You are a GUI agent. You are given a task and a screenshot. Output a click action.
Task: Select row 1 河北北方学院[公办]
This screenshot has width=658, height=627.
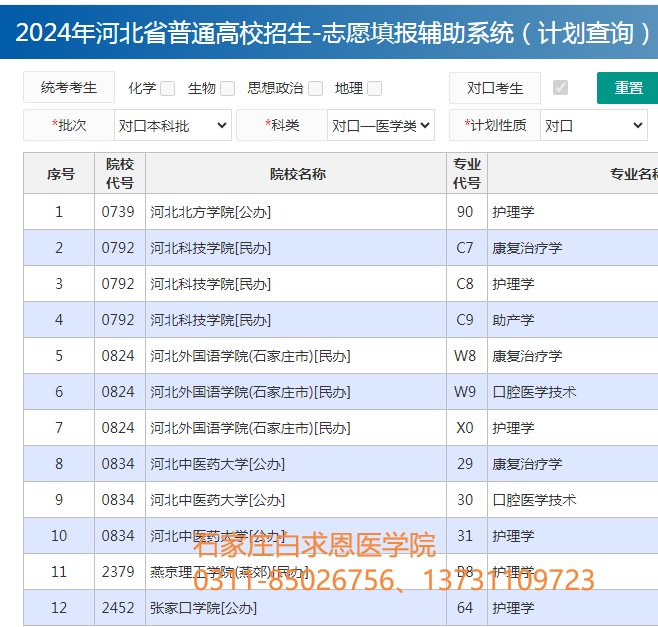coord(210,212)
